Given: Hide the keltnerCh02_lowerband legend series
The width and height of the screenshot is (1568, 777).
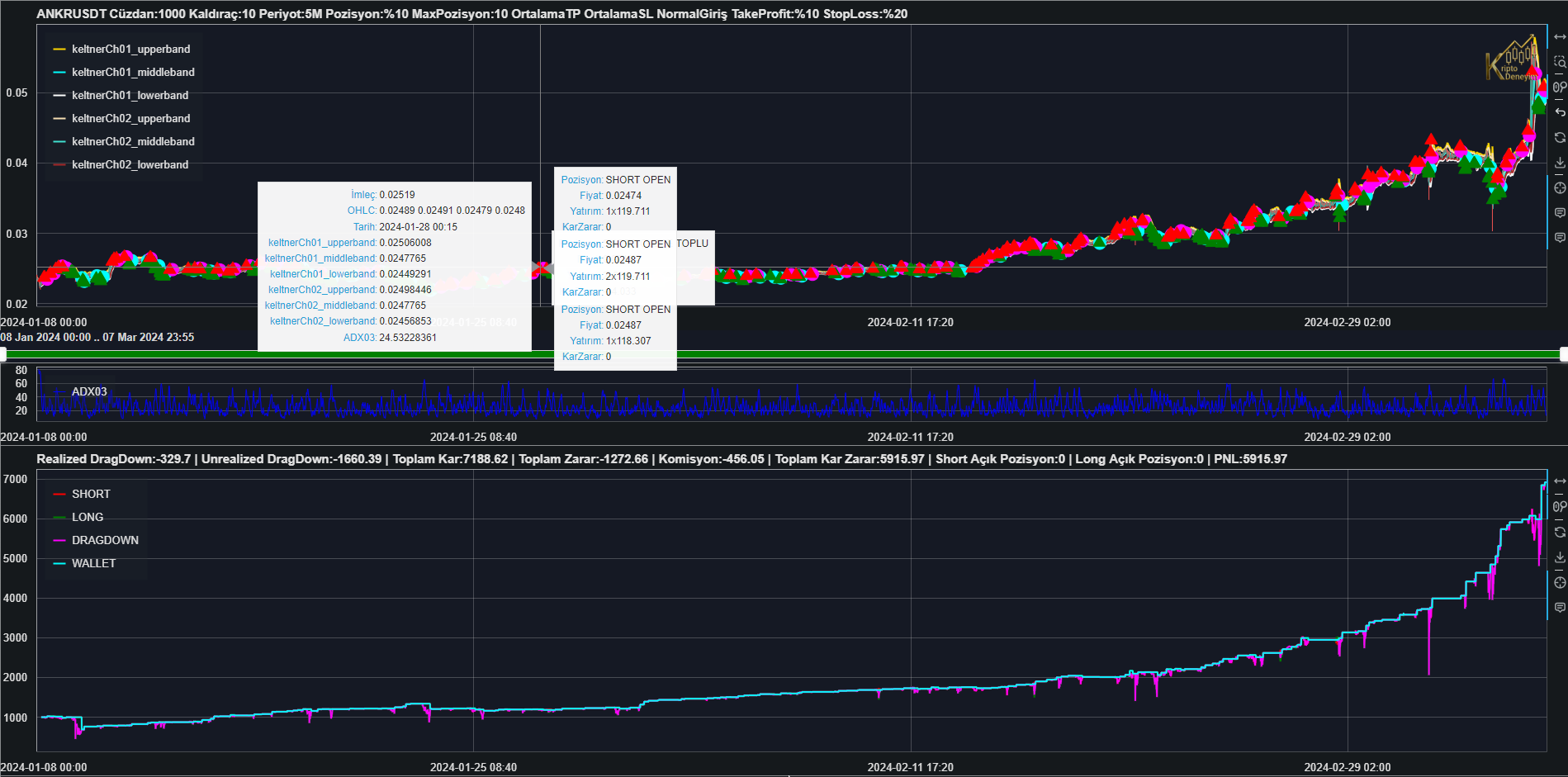Looking at the screenshot, I should point(130,165).
